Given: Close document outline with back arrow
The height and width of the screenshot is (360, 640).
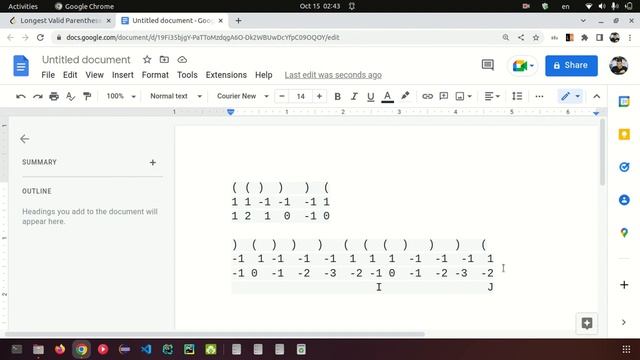Looking at the screenshot, I should (24, 139).
